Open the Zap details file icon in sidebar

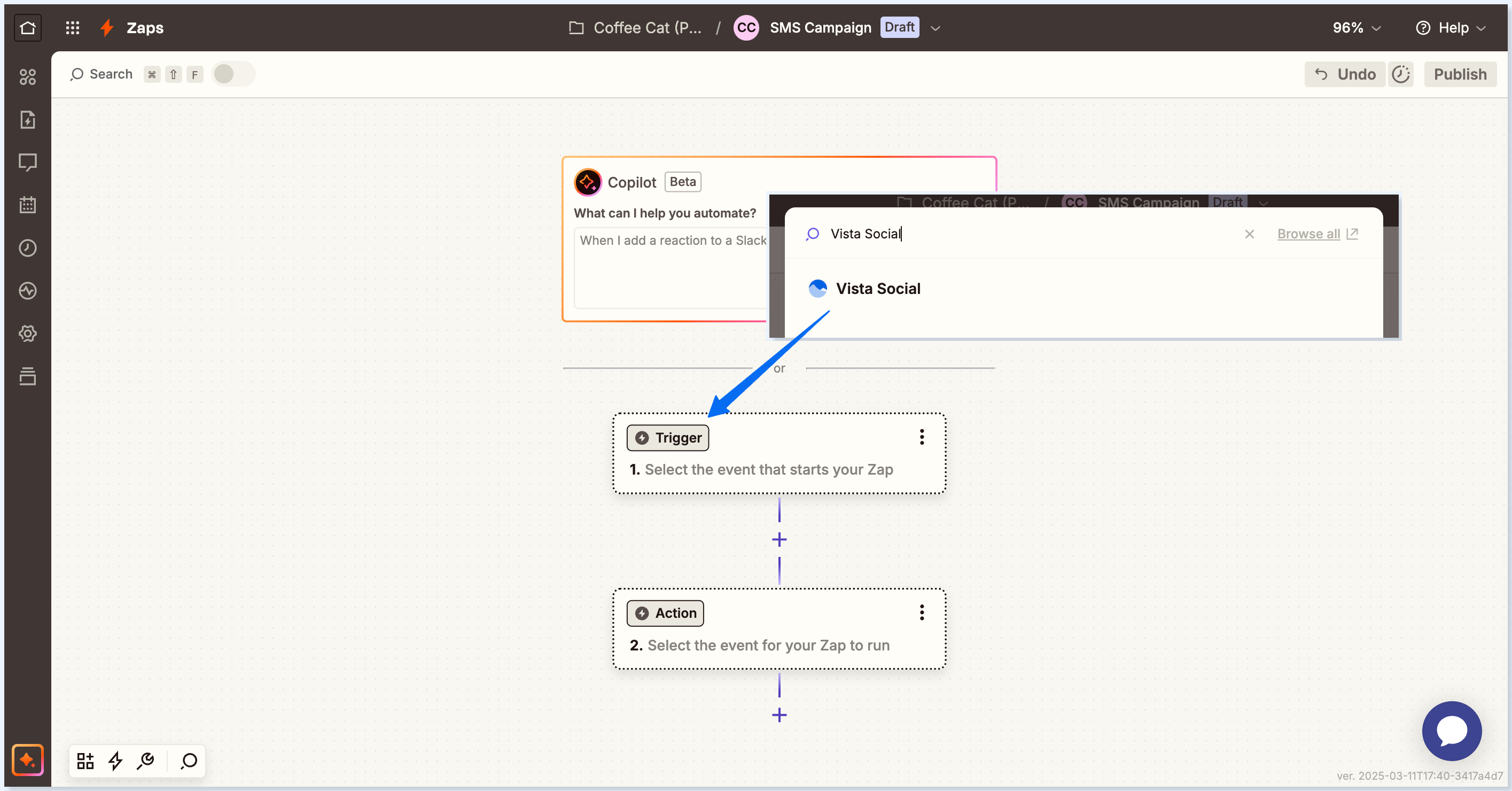pyautogui.click(x=28, y=120)
